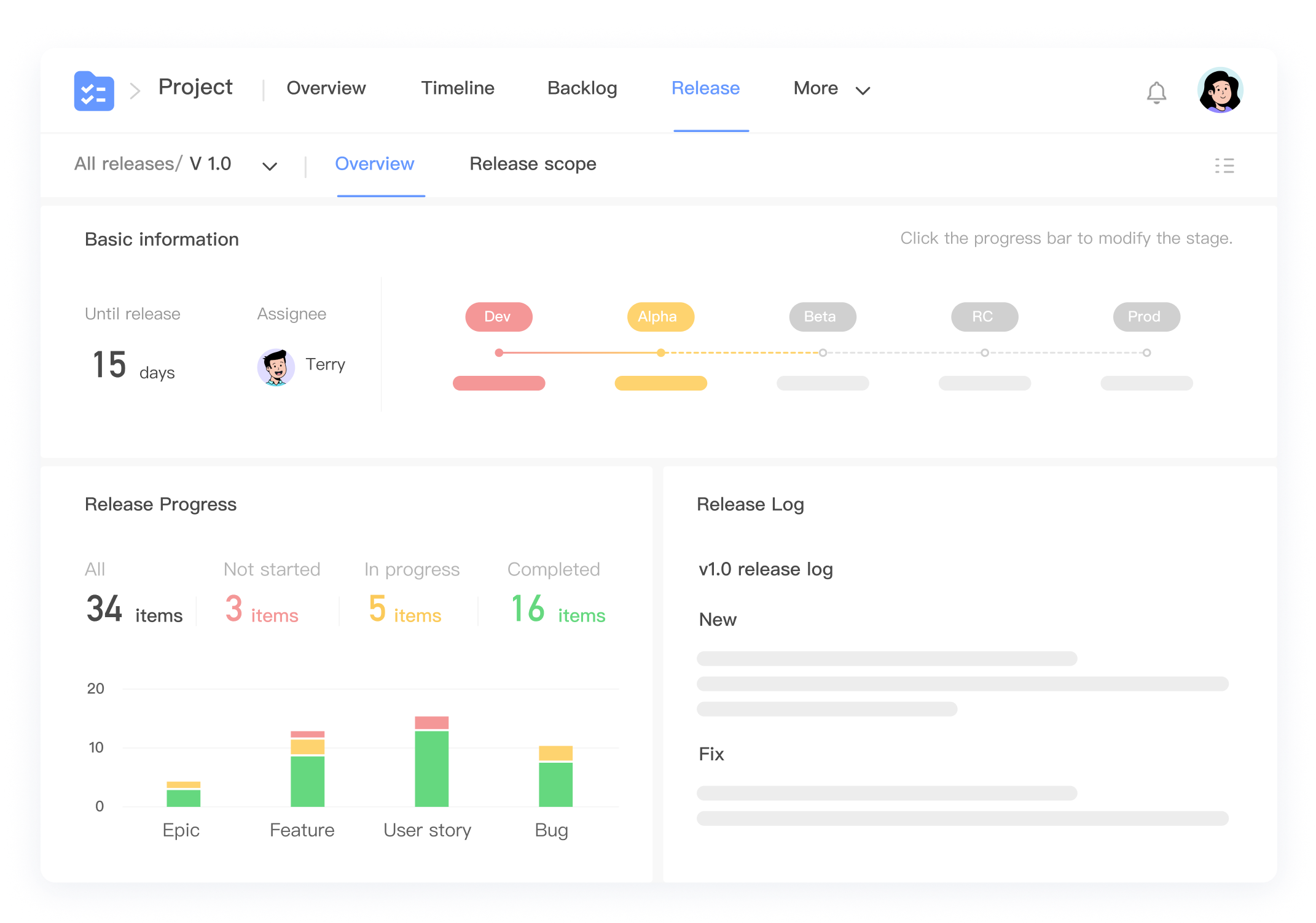Click the Beta stage pill
The image size is (1316, 923).
tap(822, 317)
